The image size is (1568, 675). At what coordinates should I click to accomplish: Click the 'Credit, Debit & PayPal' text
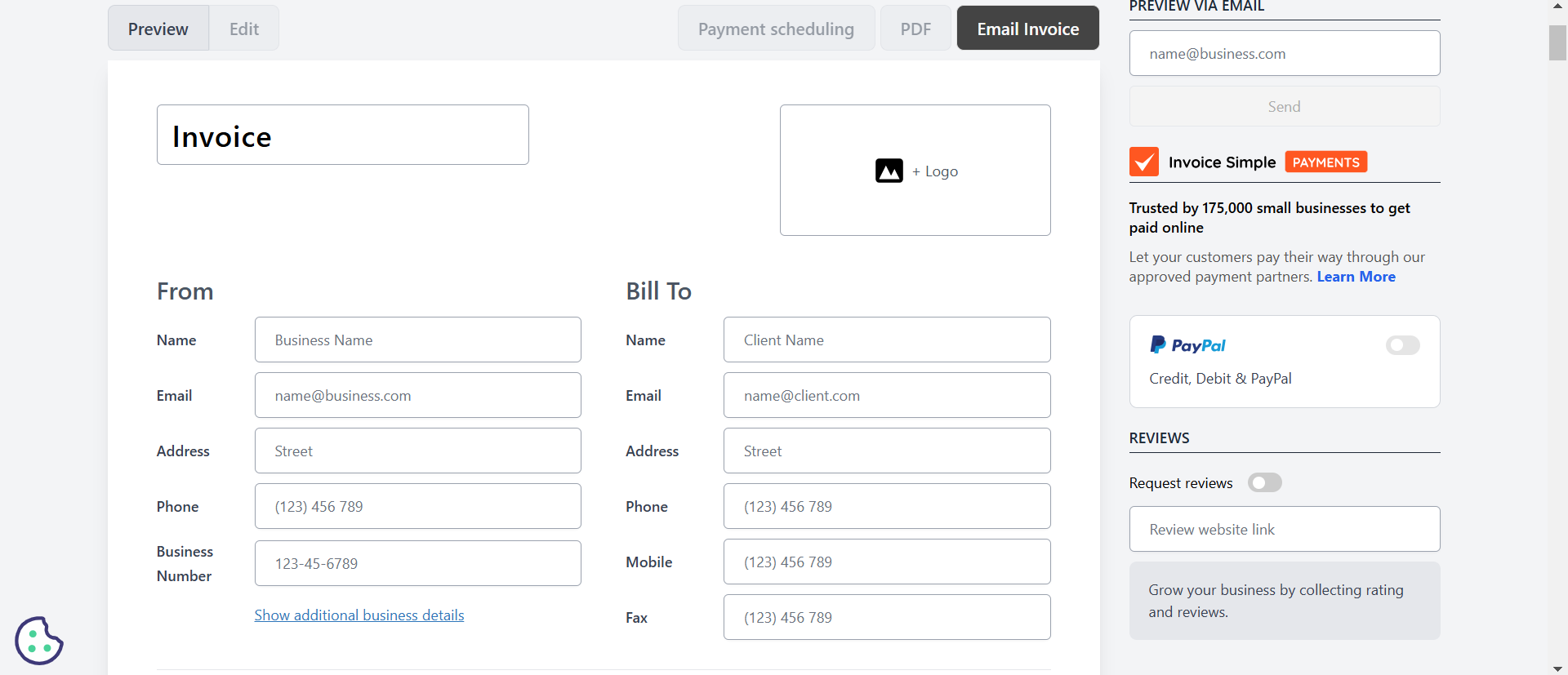tap(1220, 379)
